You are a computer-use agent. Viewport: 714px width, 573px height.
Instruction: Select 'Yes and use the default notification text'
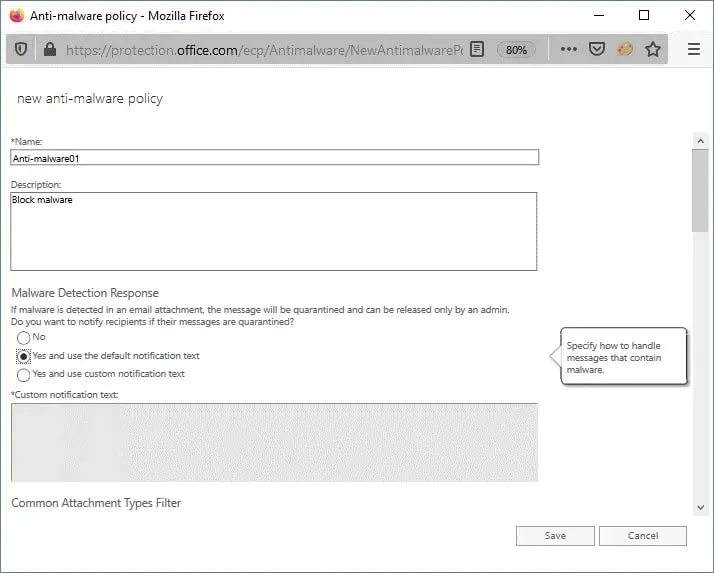coord(24,357)
